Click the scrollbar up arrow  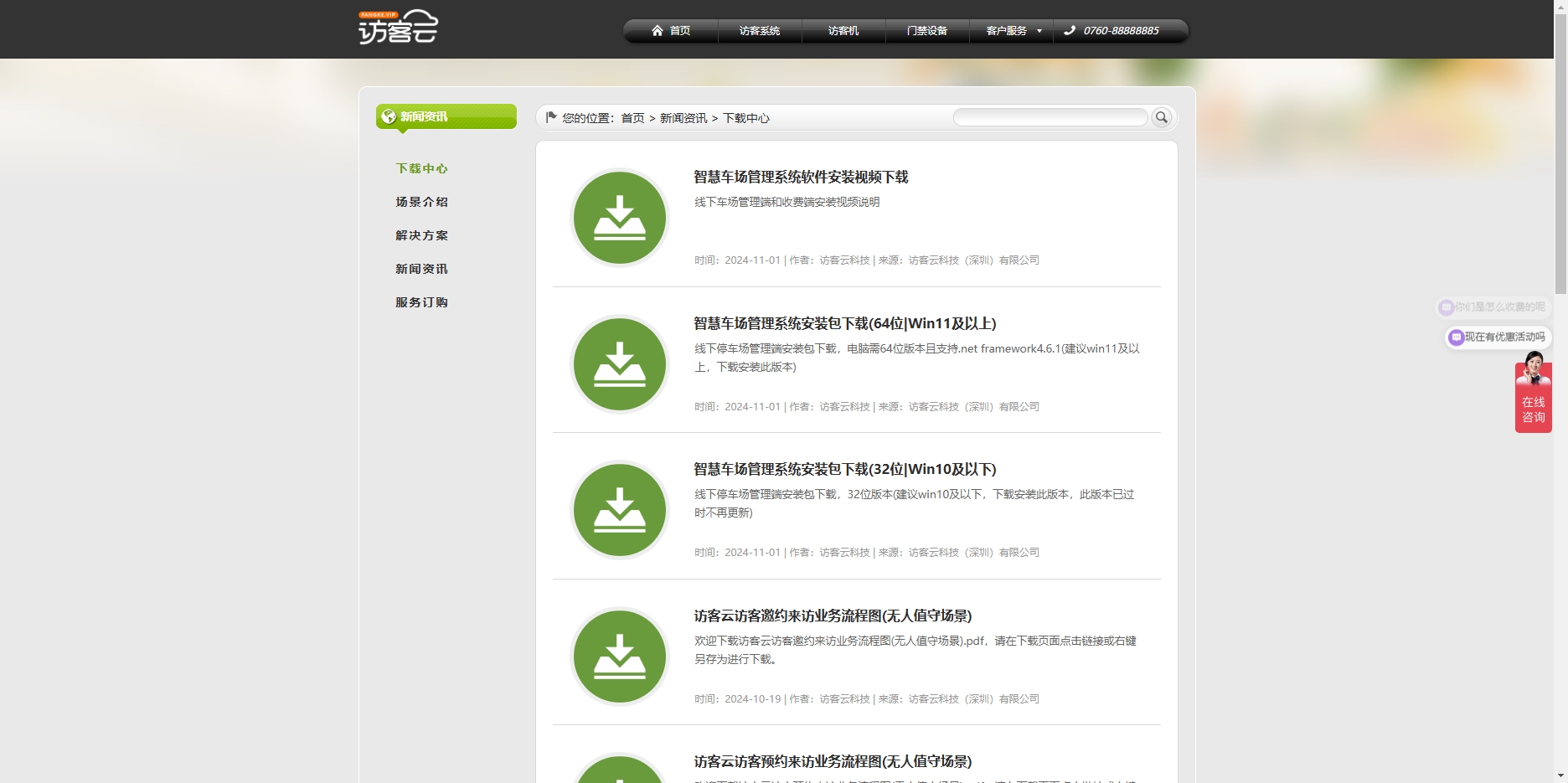pos(1560,6)
